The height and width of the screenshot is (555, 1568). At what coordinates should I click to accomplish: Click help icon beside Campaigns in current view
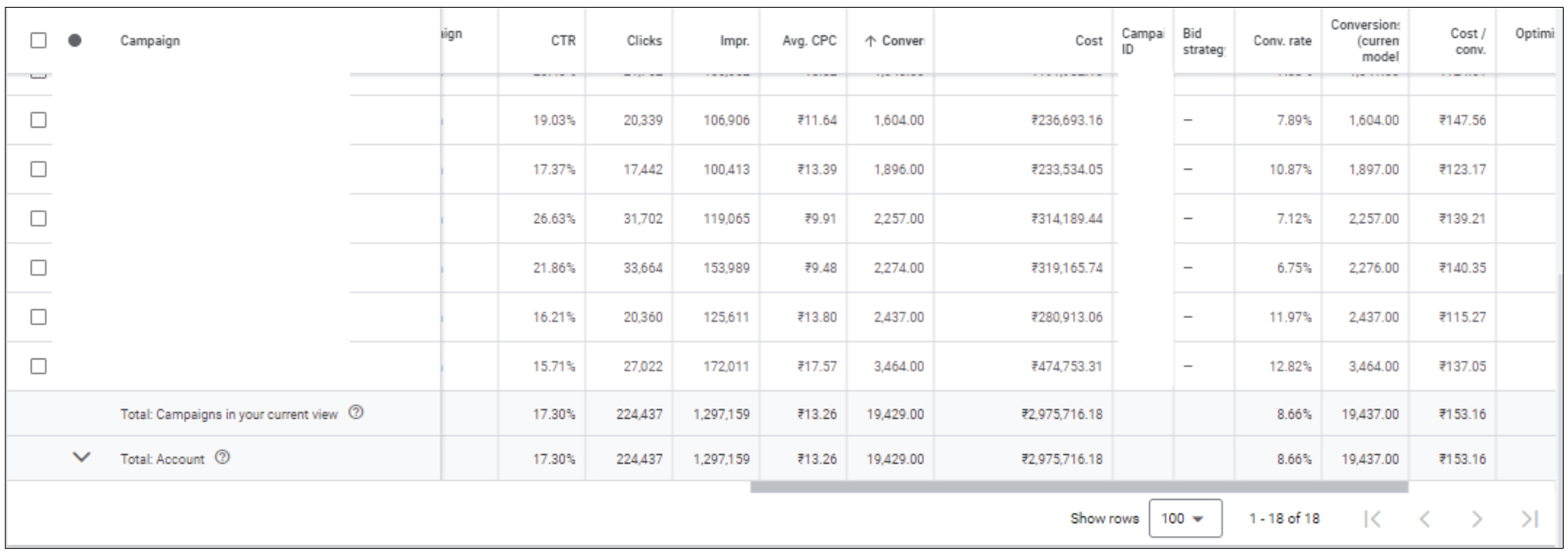(x=355, y=414)
